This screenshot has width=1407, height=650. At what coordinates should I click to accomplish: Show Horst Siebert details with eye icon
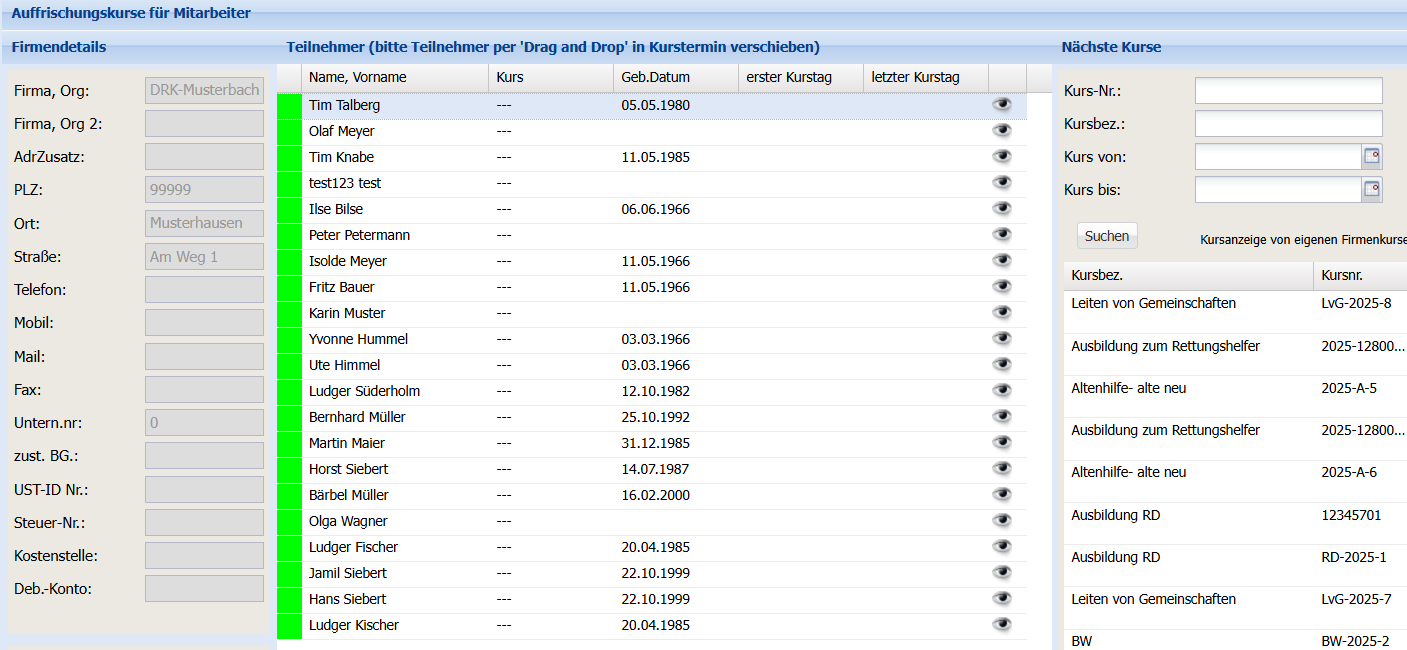pyautogui.click(x=1002, y=468)
